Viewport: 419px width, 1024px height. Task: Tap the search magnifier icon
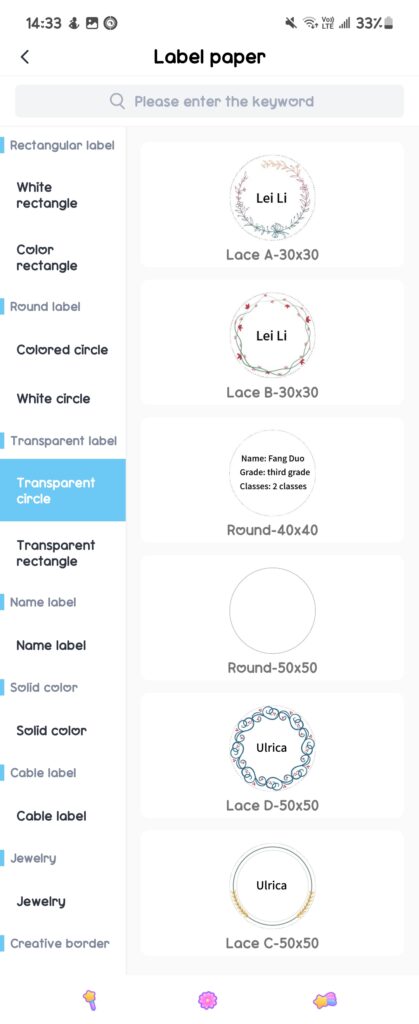point(117,101)
